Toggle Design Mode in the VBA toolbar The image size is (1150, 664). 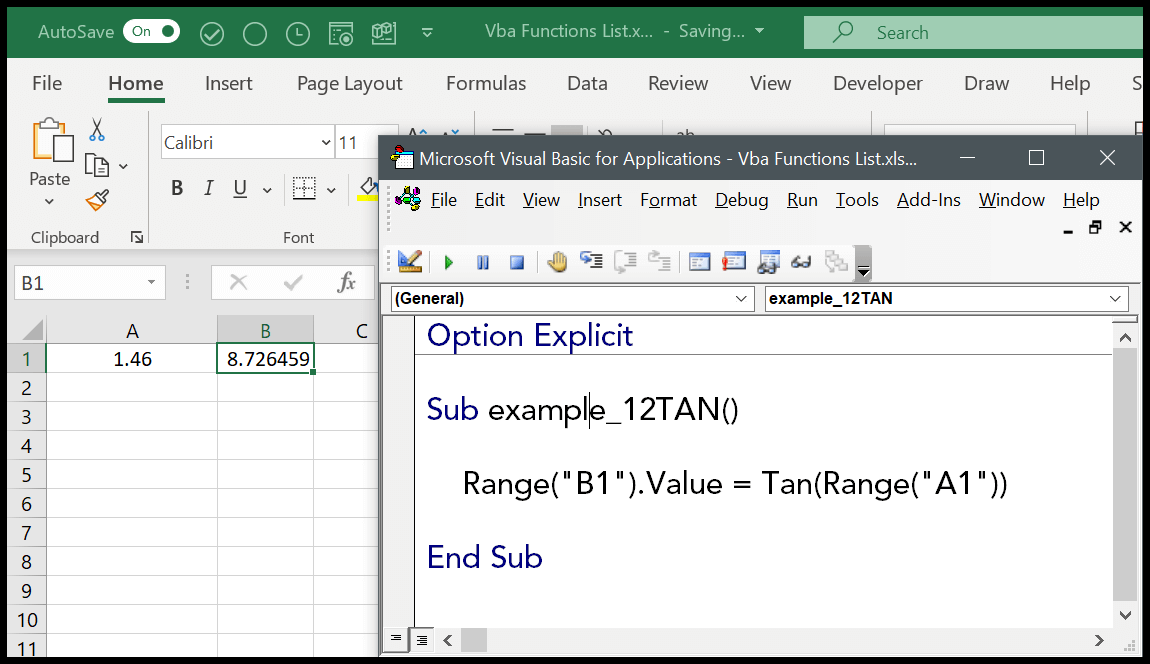coord(410,261)
